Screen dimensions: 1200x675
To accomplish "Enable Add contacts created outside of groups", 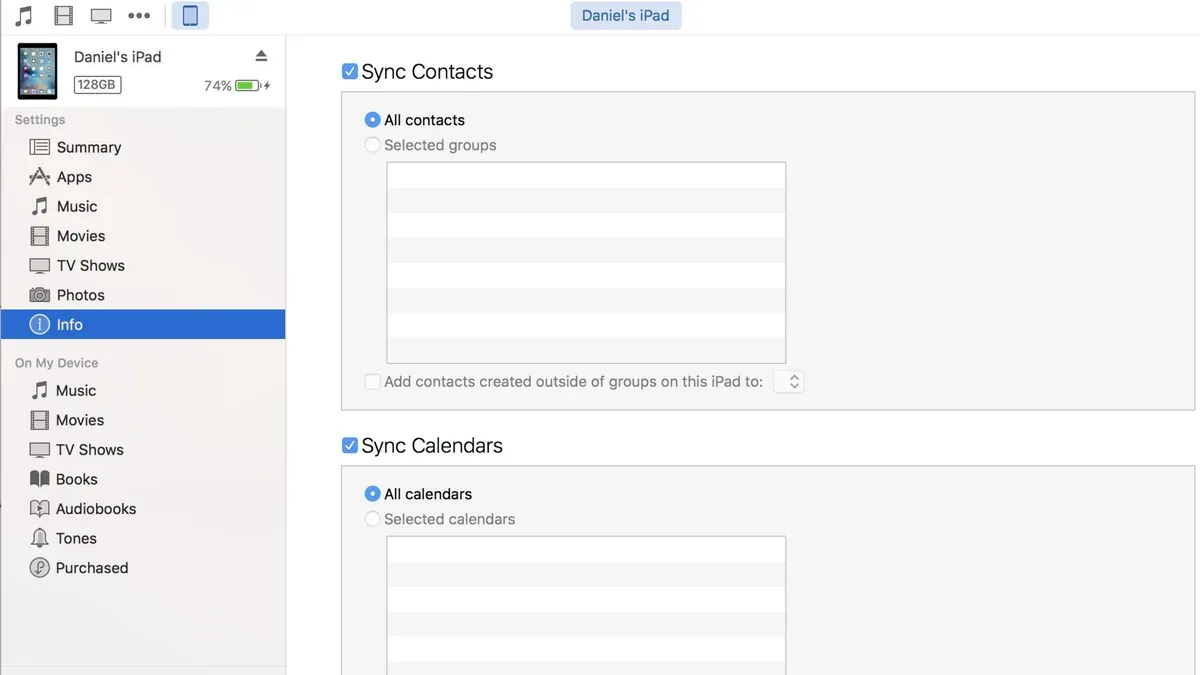I will (372, 382).
